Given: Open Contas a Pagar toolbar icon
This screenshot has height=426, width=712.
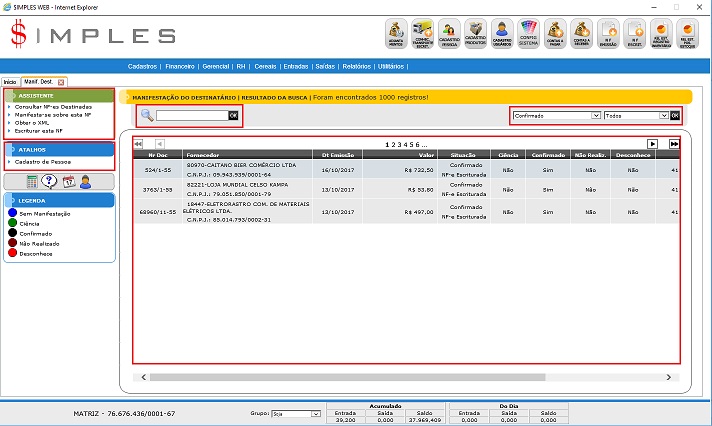Looking at the screenshot, I should (x=554, y=33).
